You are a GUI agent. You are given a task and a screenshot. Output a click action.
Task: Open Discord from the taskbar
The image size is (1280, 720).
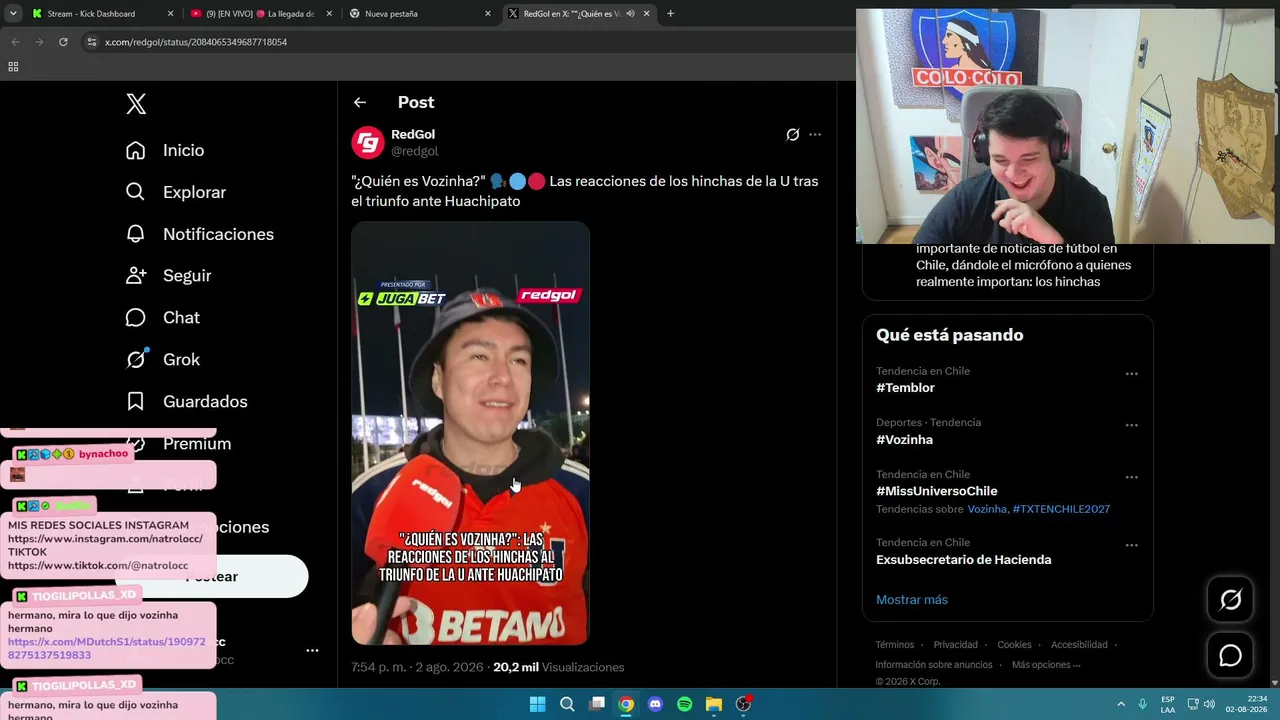coord(655,704)
